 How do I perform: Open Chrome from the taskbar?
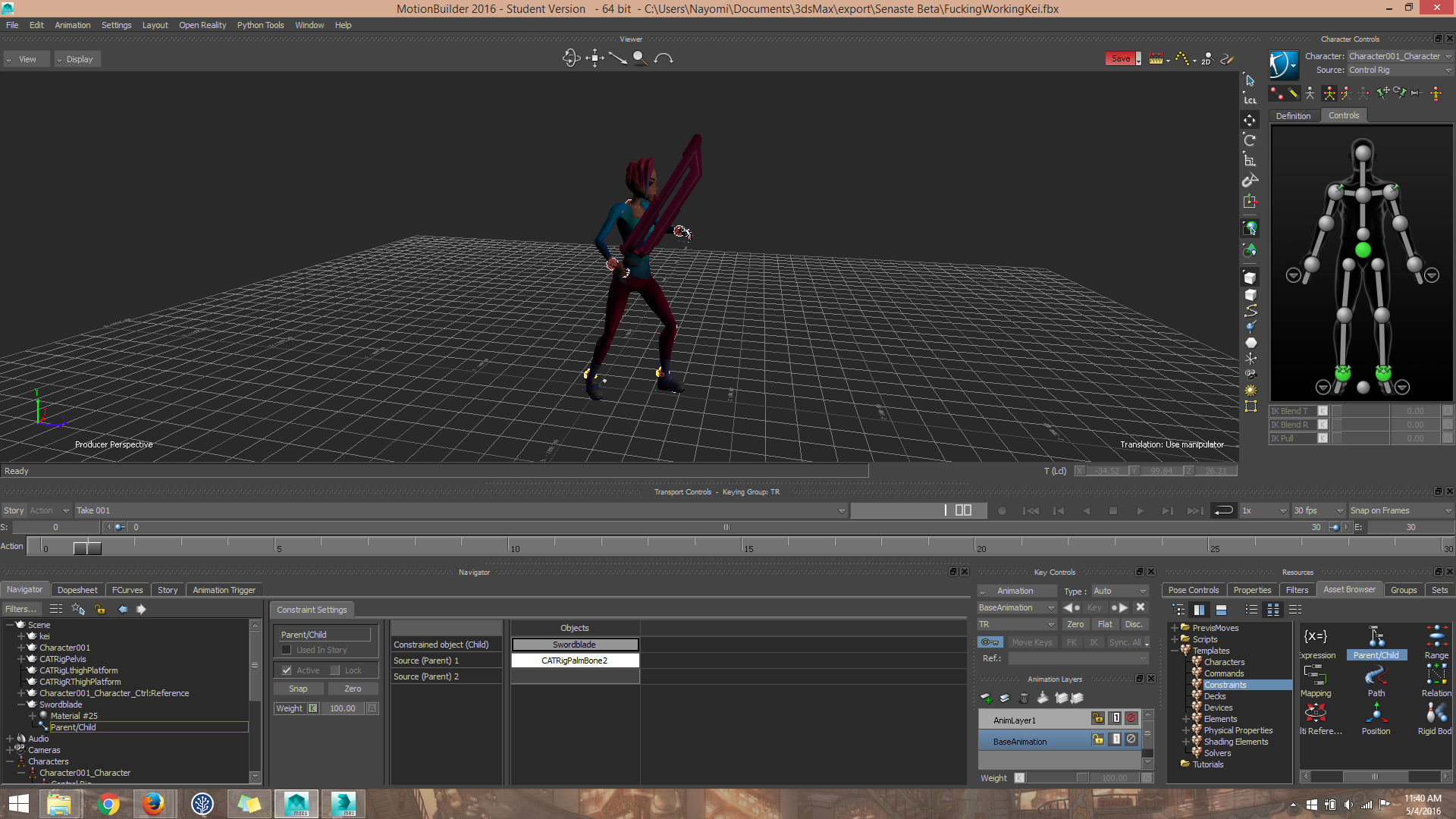pos(108,804)
